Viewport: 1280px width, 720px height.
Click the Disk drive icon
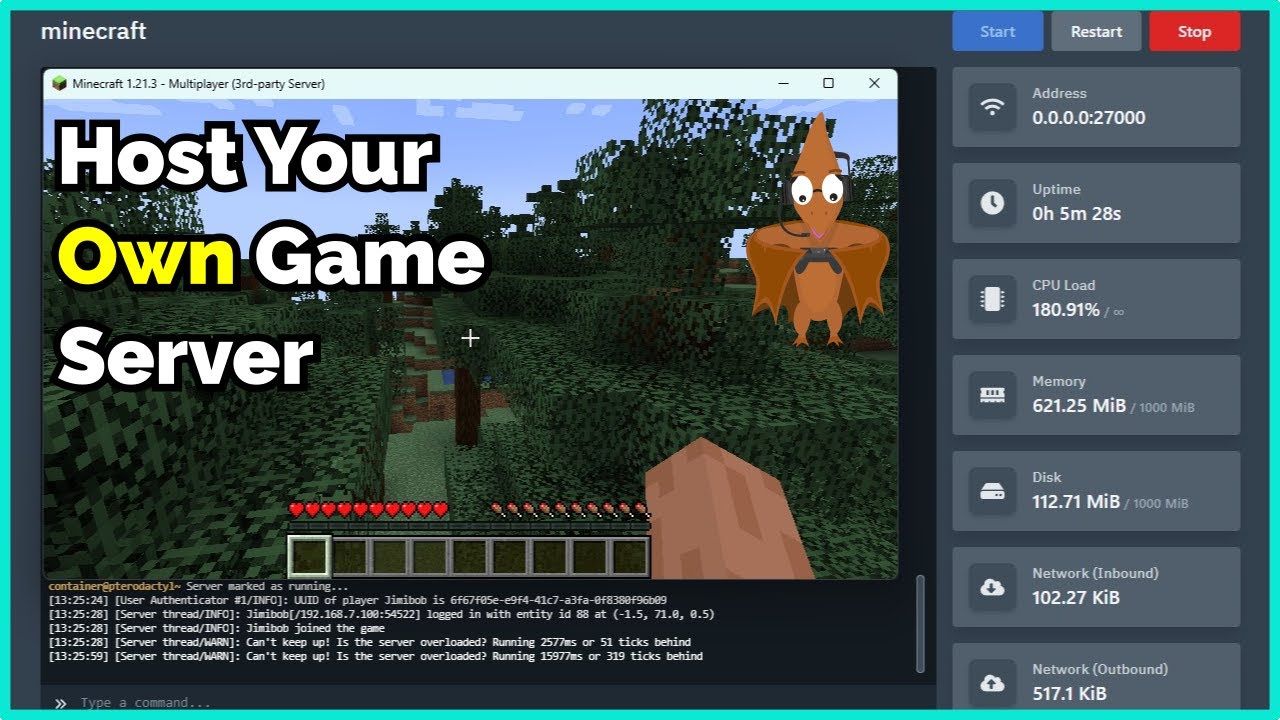(992, 491)
